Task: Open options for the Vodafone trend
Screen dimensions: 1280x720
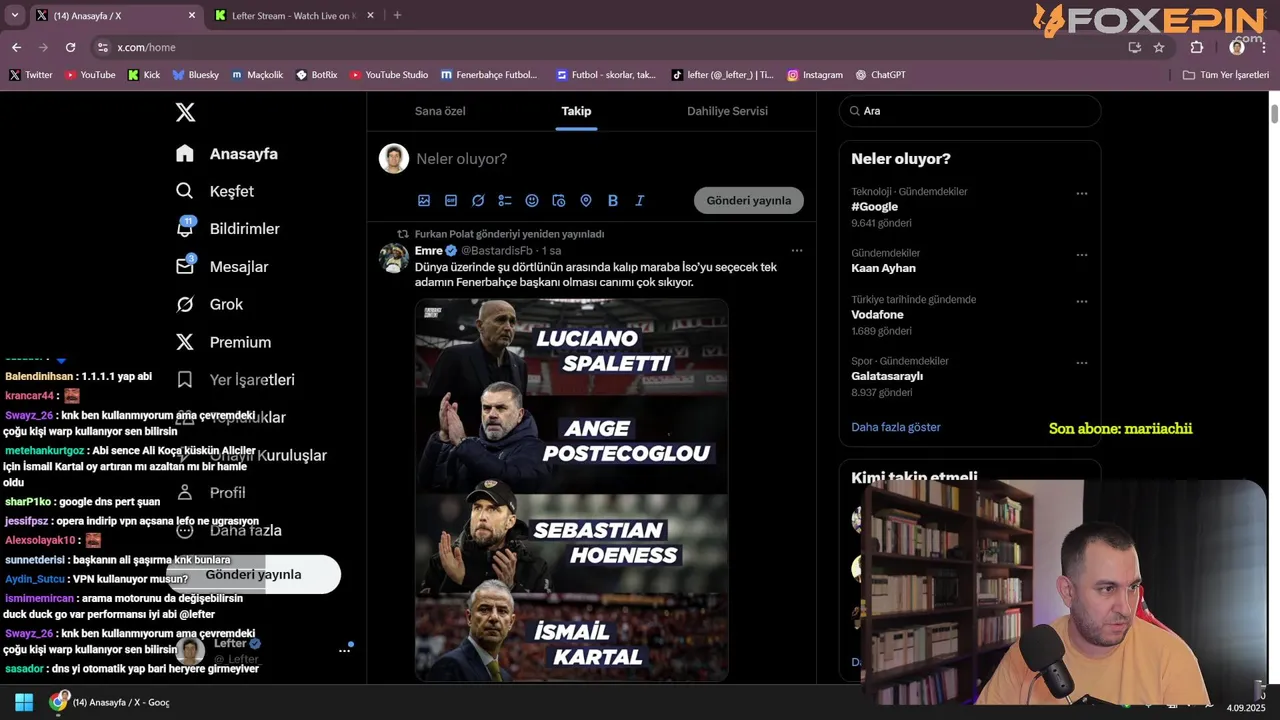Action: click(1082, 301)
